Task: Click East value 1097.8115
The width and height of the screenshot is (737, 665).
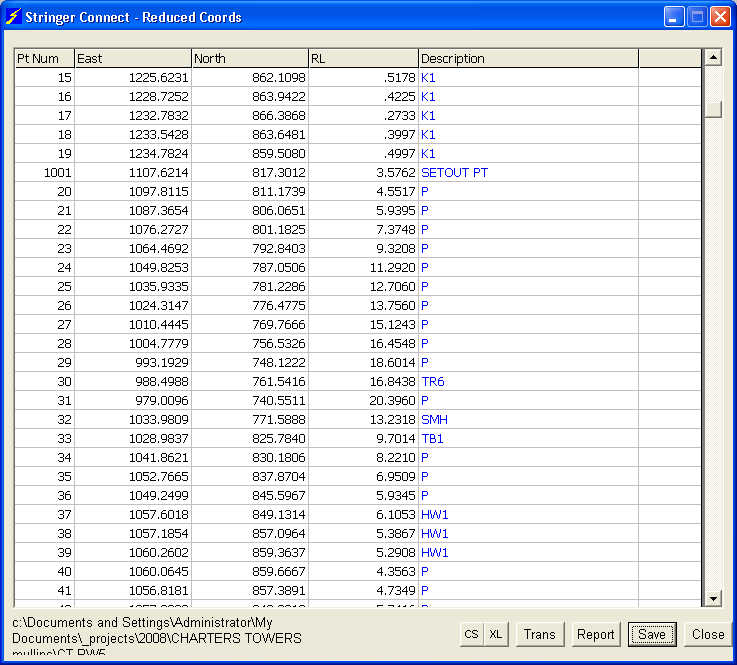Action: [133, 192]
